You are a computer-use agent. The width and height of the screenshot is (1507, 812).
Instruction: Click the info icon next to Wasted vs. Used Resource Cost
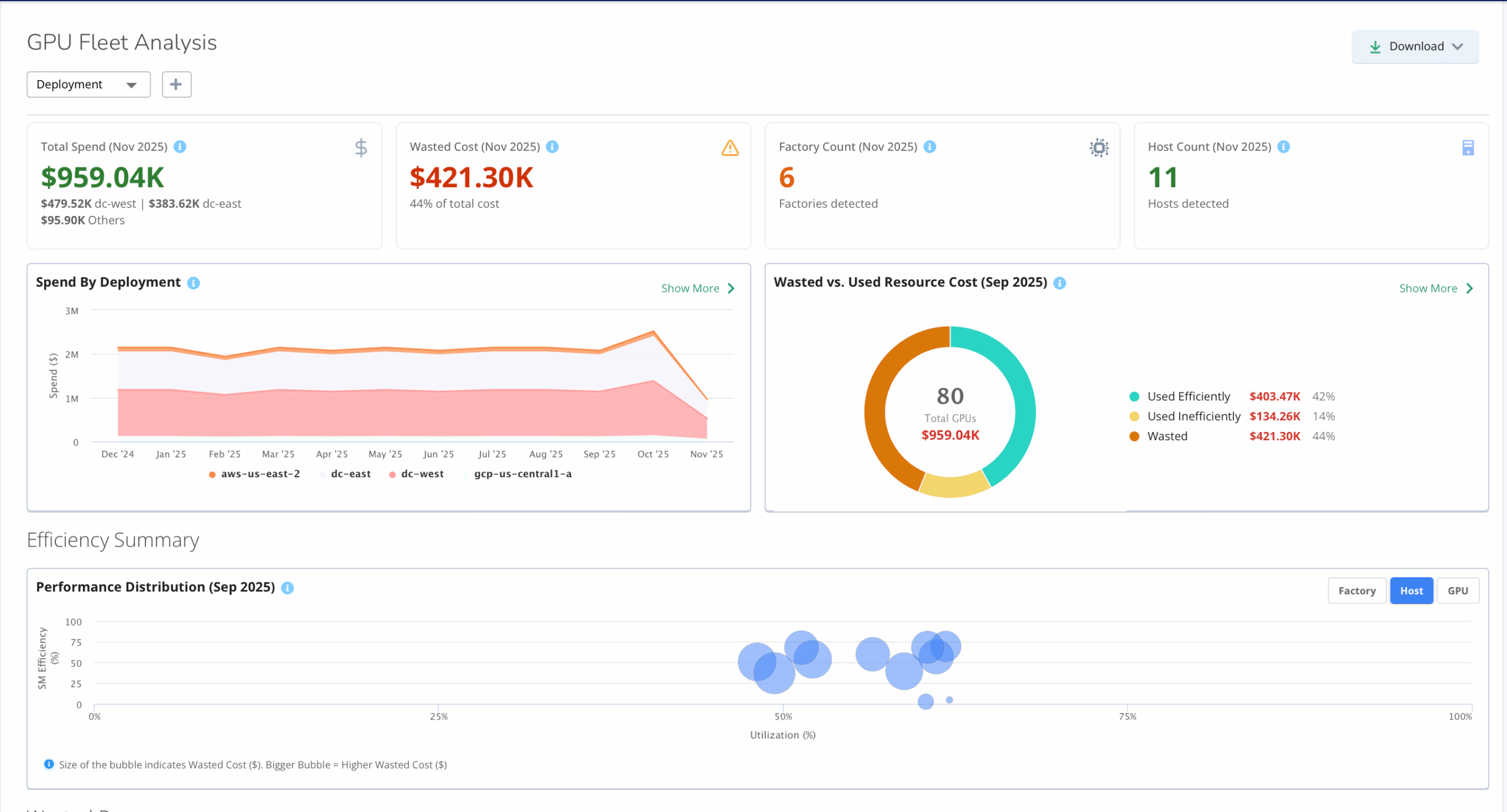pyautogui.click(x=1060, y=283)
